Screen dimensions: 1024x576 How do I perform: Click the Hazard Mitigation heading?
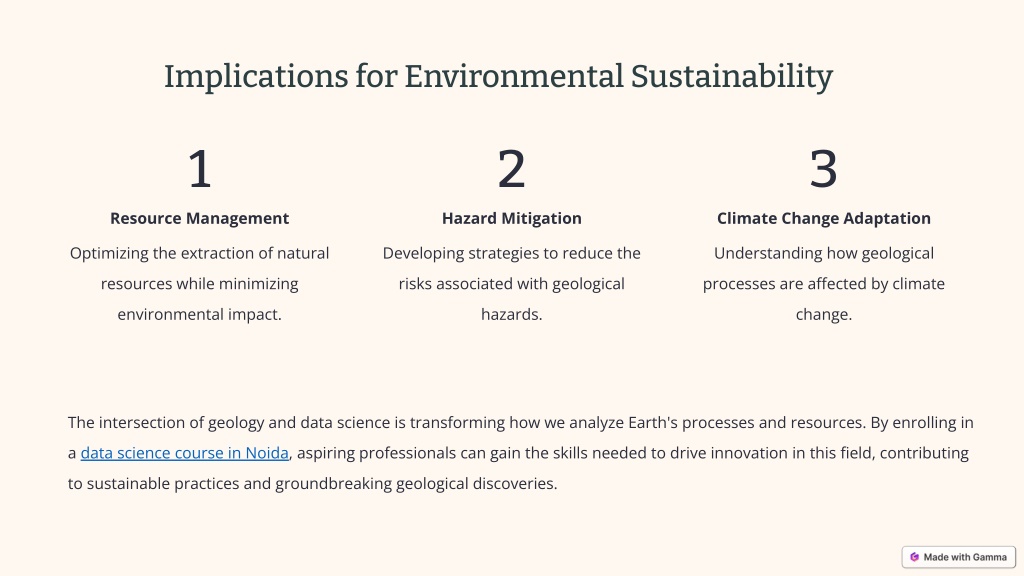tap(511, 218)
